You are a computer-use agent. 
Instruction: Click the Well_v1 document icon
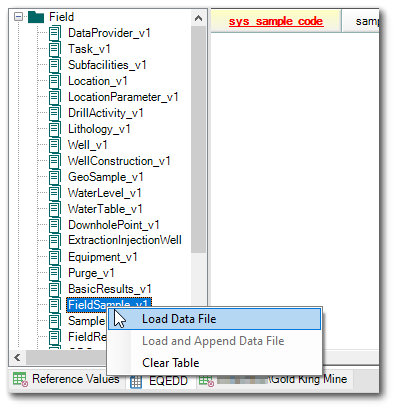[x=55, y=145]
